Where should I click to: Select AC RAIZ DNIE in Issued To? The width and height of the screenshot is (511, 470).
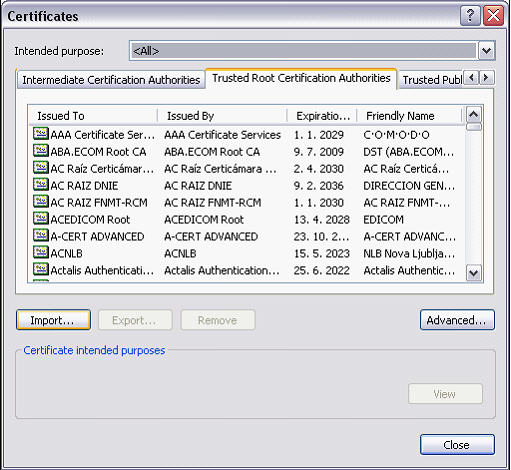click(x=84, y=186)
